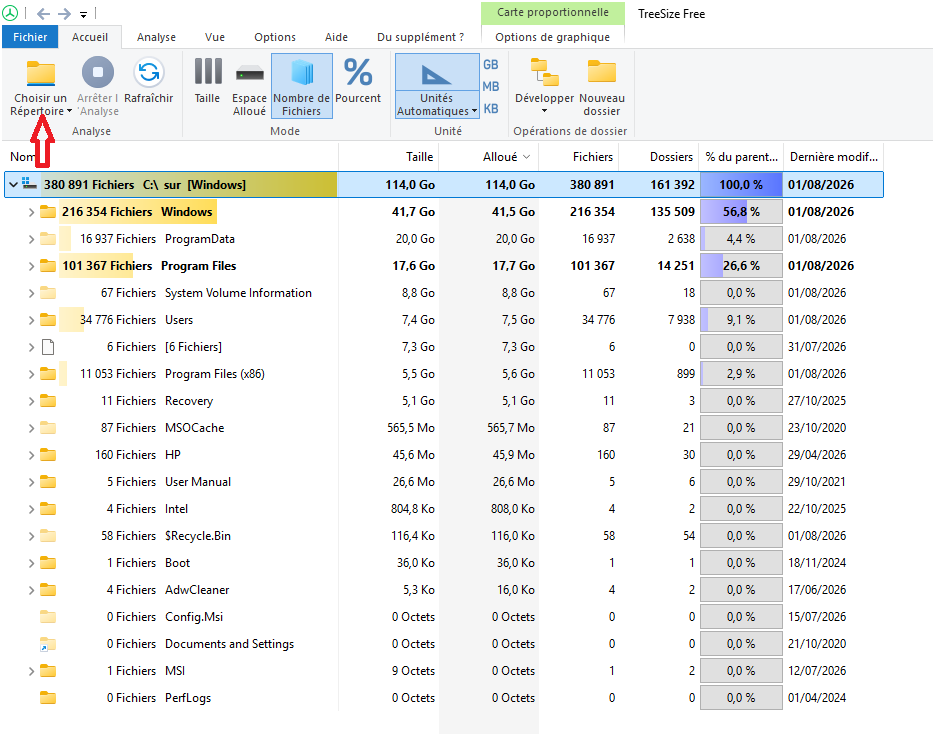Go back with the left arrow

point(44,14)
